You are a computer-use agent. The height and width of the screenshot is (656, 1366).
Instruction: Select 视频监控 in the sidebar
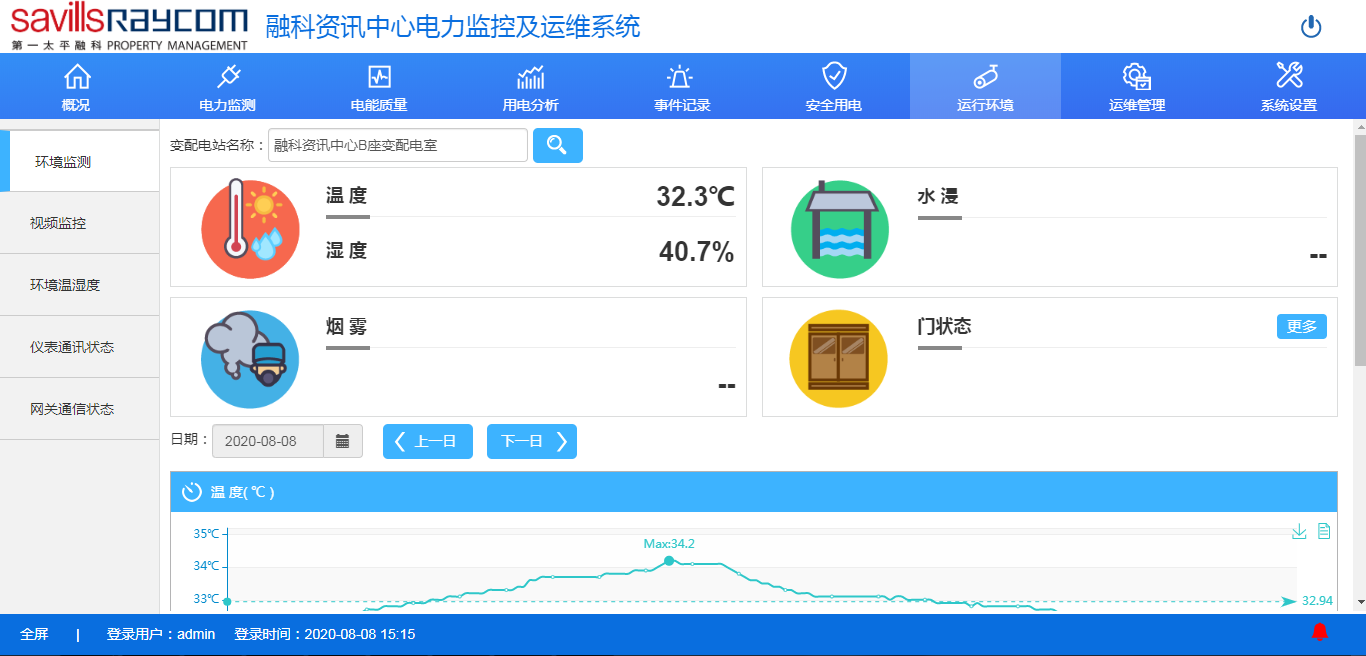pyautogui.click(x=80, y=223)
